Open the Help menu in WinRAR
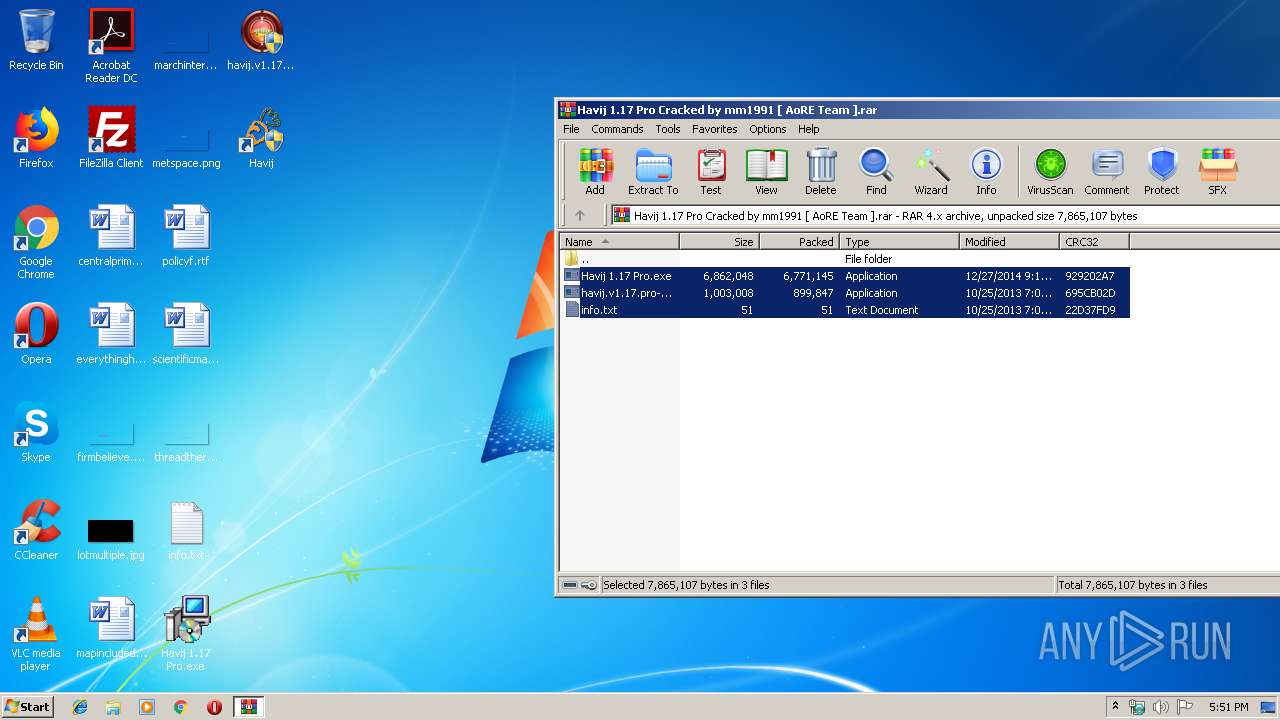The height and width of the screenshot is (720, 1280). [x=809, y=129]
